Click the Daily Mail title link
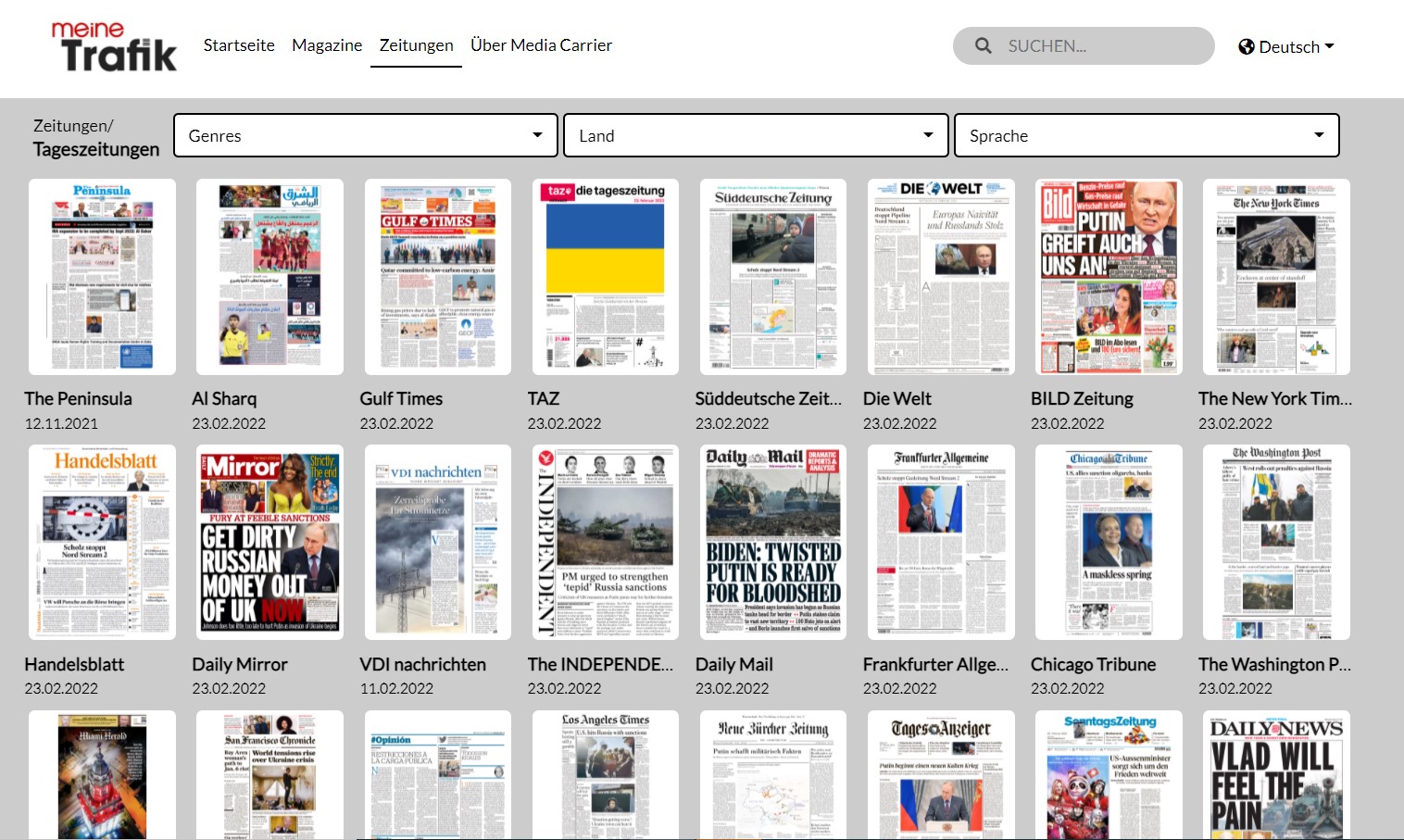 (x=734, y=664)
